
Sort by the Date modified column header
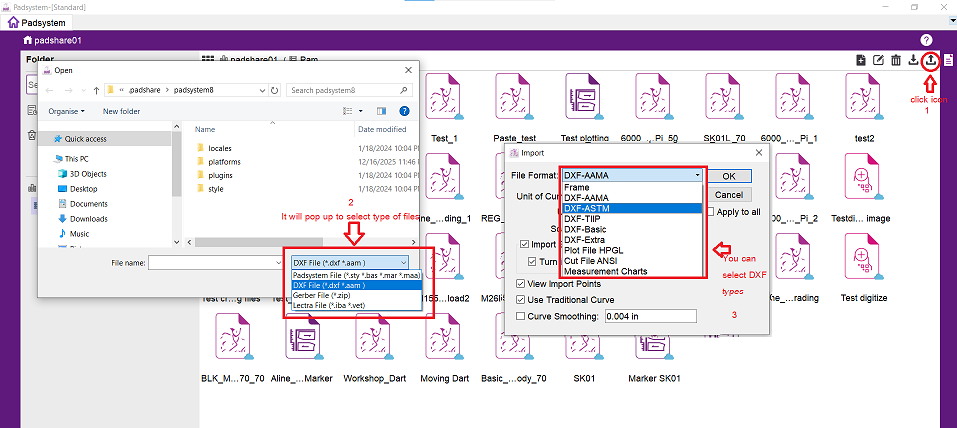382,129
